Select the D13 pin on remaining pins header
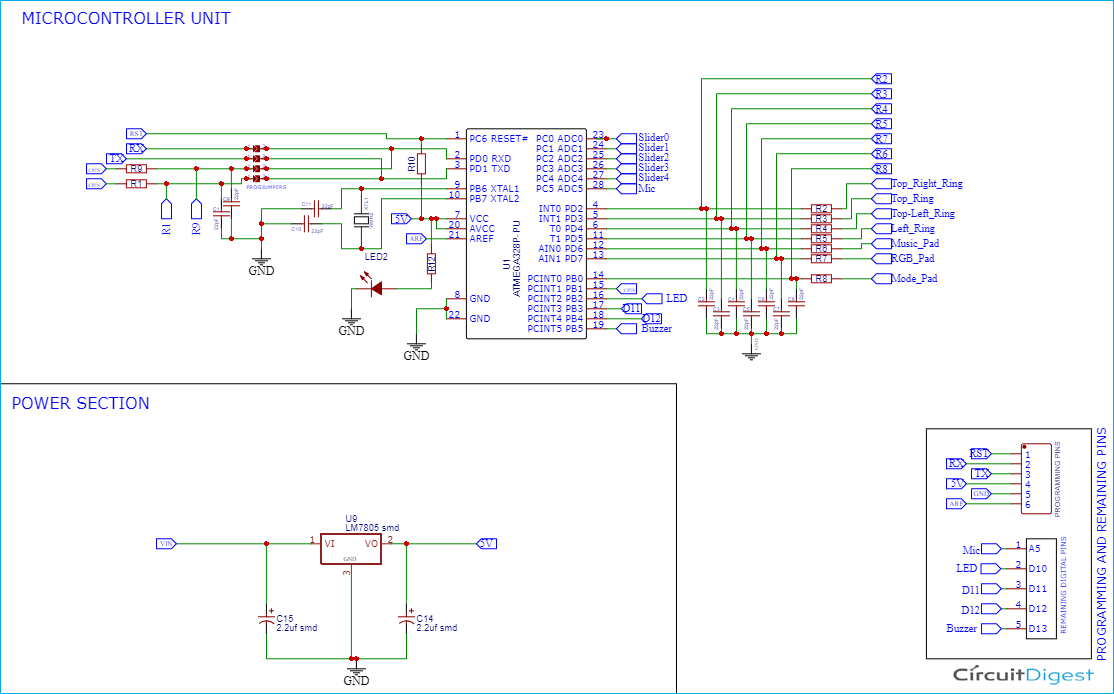Viewport: 1114px width, 694px height. click(1037, 628)
